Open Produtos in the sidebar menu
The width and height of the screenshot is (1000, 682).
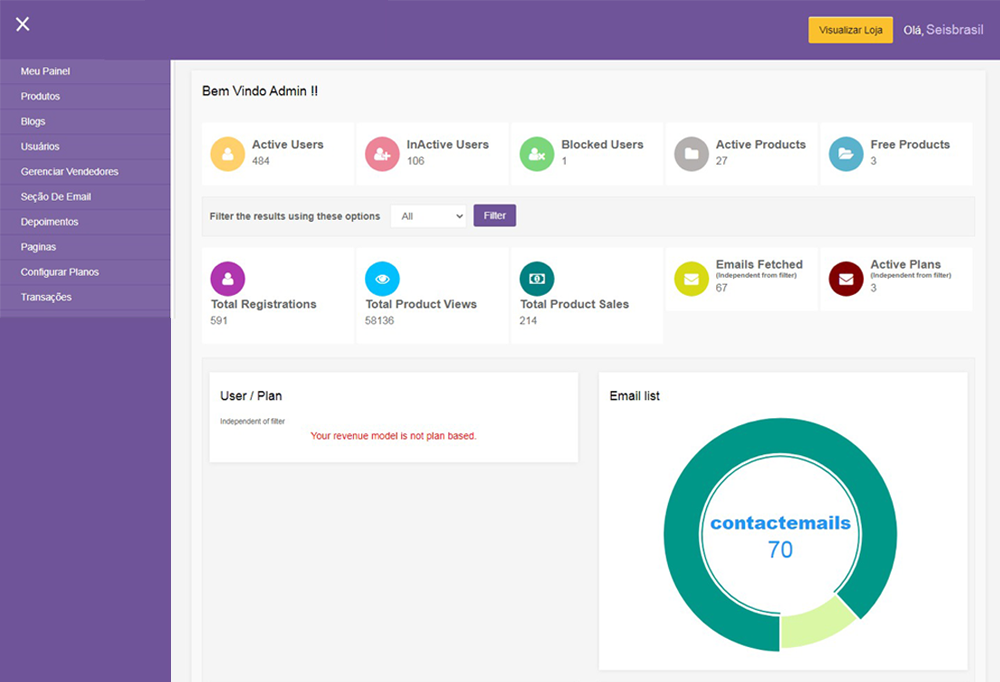(x=40, y=97)
